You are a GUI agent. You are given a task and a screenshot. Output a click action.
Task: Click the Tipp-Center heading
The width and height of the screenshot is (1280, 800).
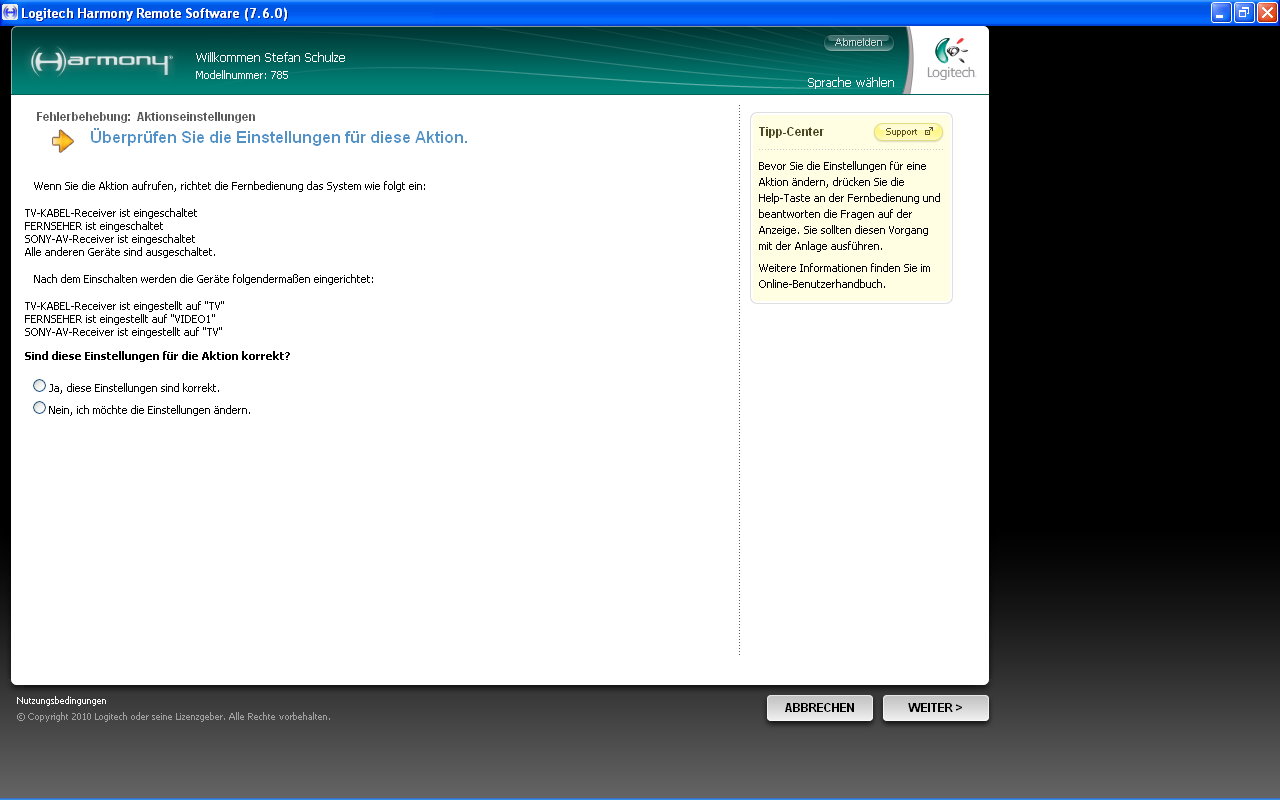(x=791, y=132)
